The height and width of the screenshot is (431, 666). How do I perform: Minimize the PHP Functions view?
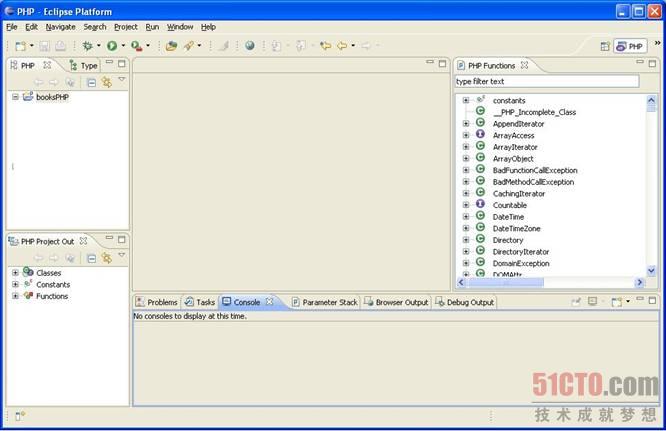click(640, 62)
